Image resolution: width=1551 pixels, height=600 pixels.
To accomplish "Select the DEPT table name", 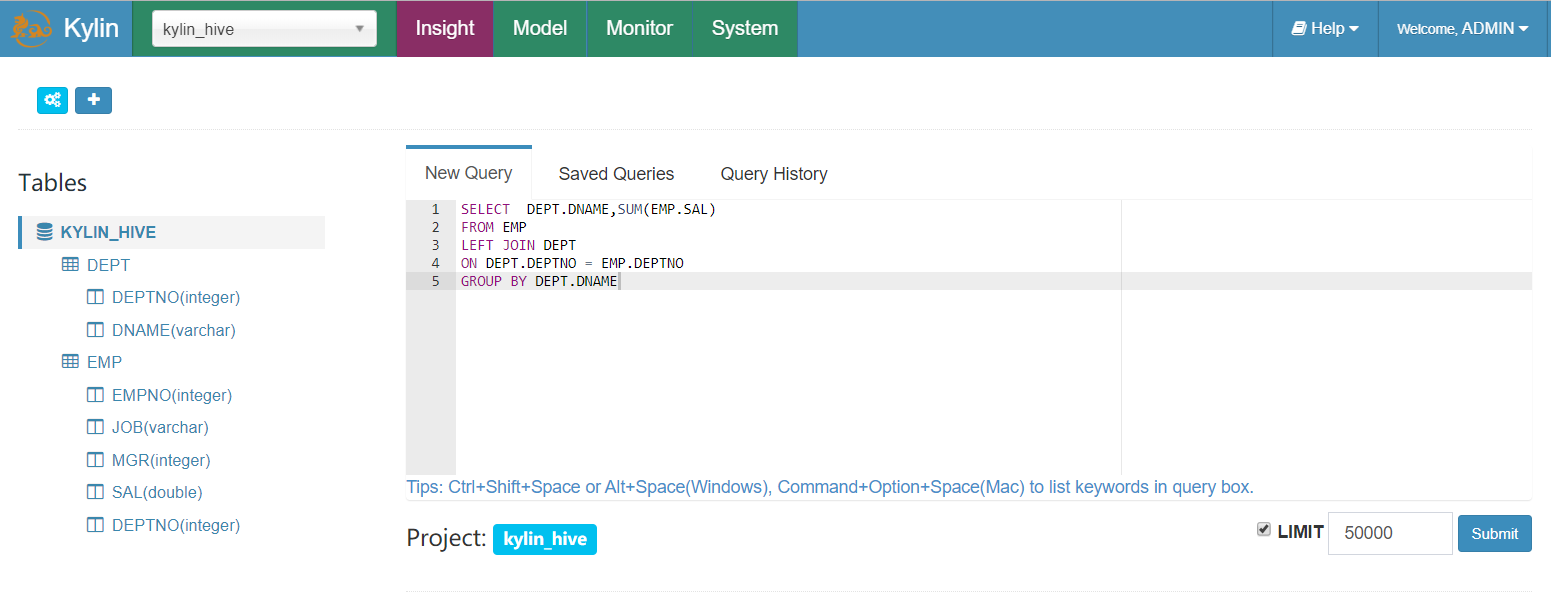I will click(x=108, y=265).
